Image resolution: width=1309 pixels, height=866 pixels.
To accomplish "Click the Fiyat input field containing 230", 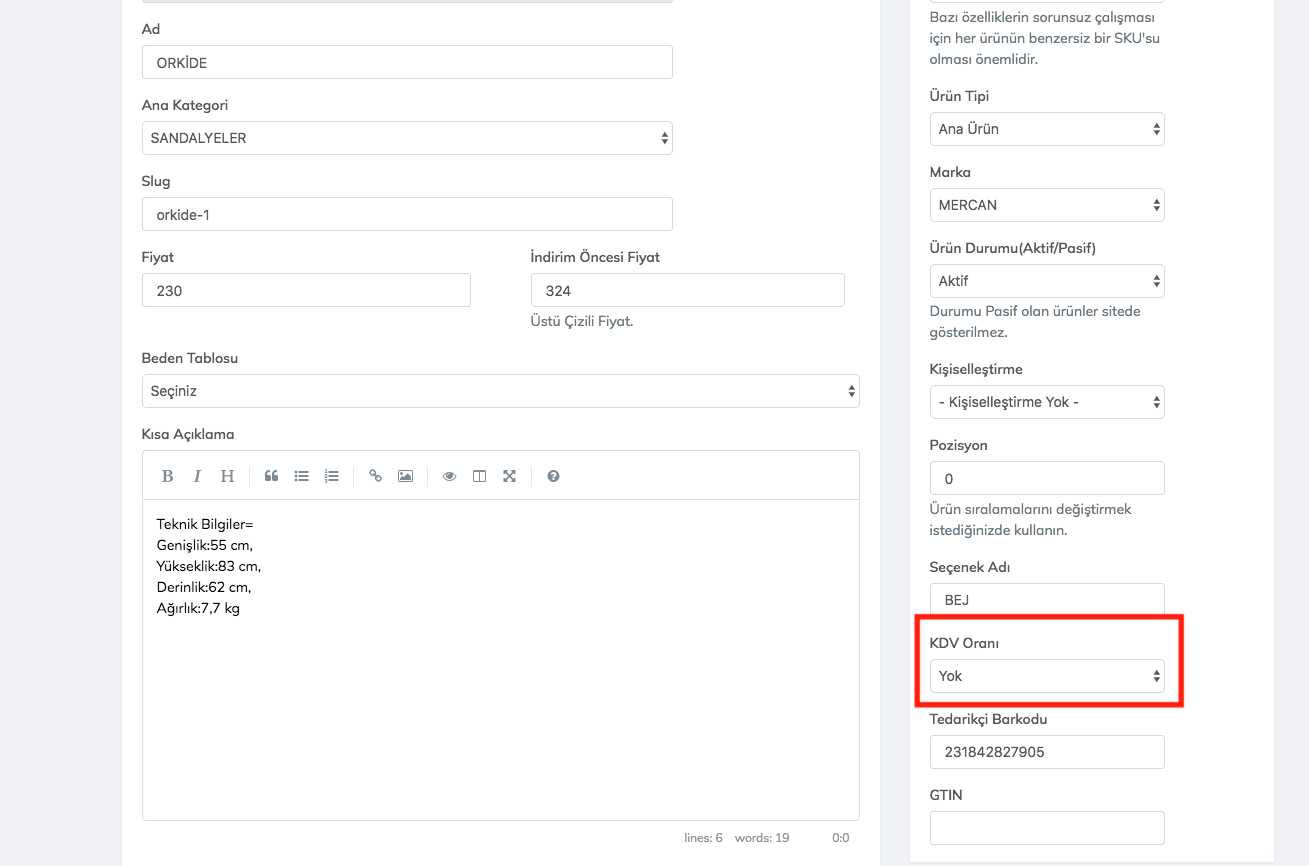I will coord(306,290).
